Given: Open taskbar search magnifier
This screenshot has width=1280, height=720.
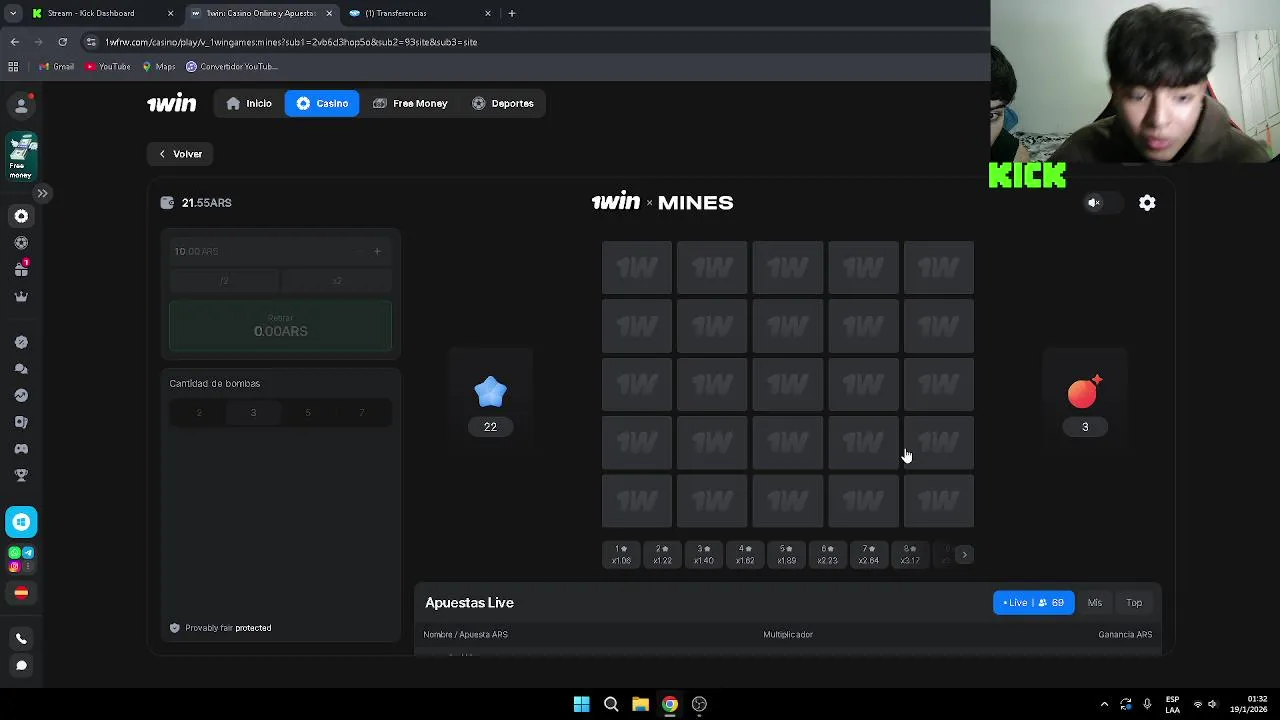Looking at the screenshot, I should point(611,704).
